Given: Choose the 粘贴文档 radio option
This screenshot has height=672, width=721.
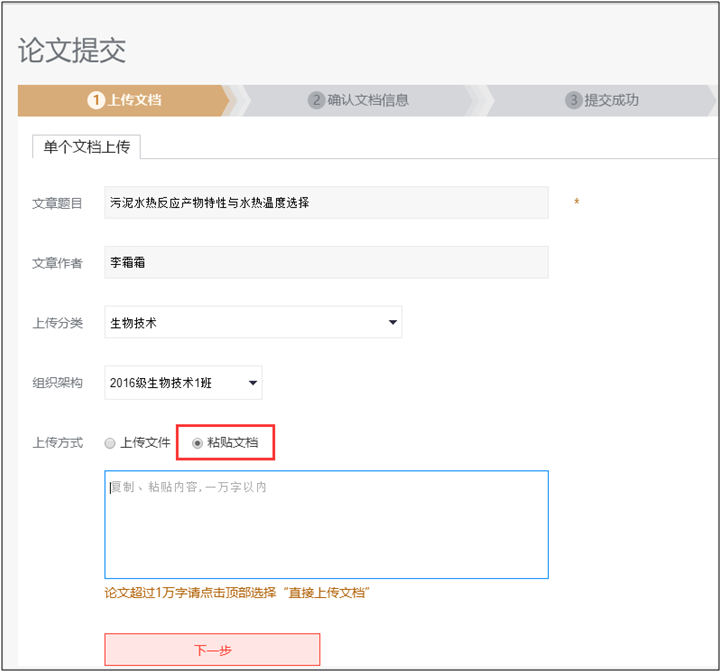Looking at the screenshot, I should (x=197, y=443).
